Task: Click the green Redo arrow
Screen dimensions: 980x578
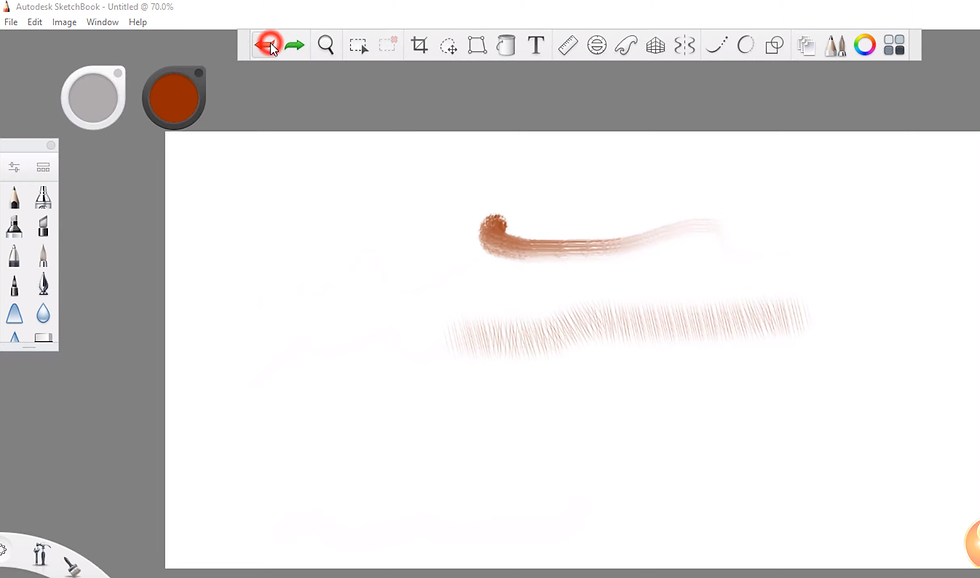Action: pyautogui.click(x=294, y=45)
